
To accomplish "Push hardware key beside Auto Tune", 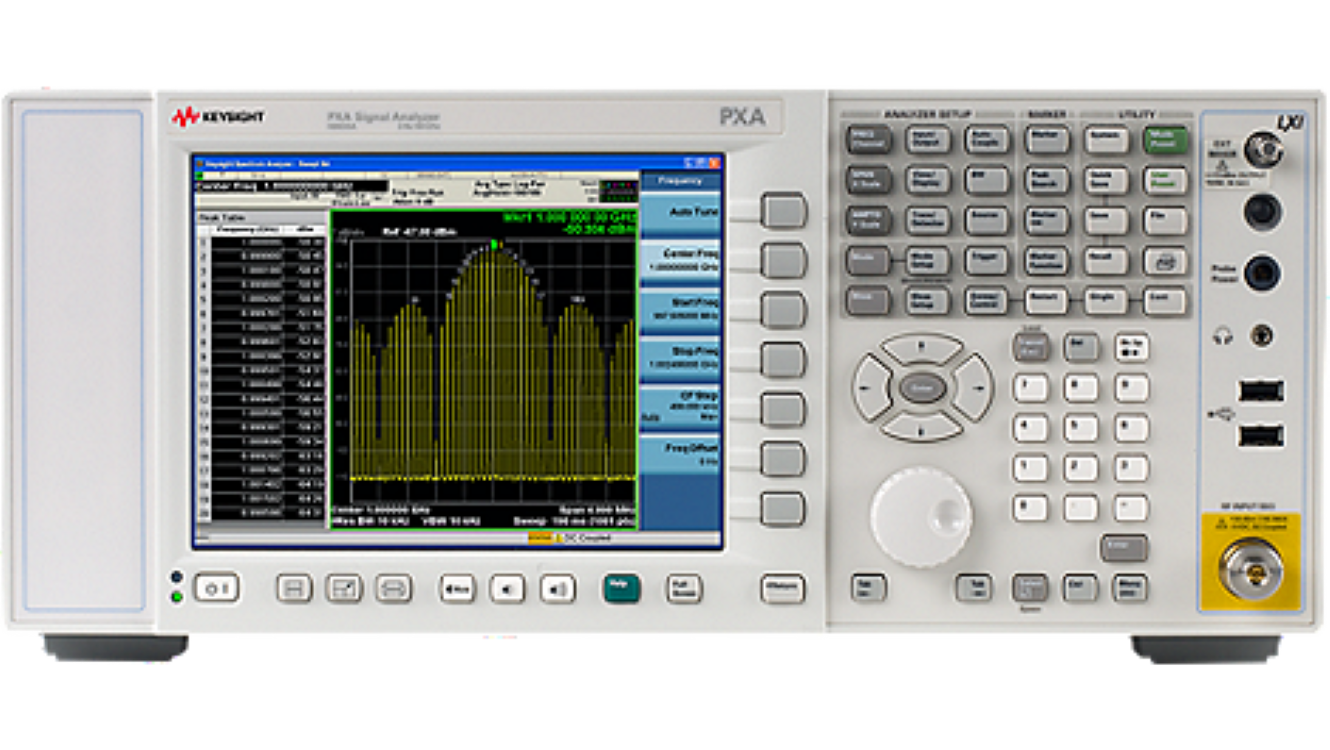I will pyautogui.click(x=783, y=211).
